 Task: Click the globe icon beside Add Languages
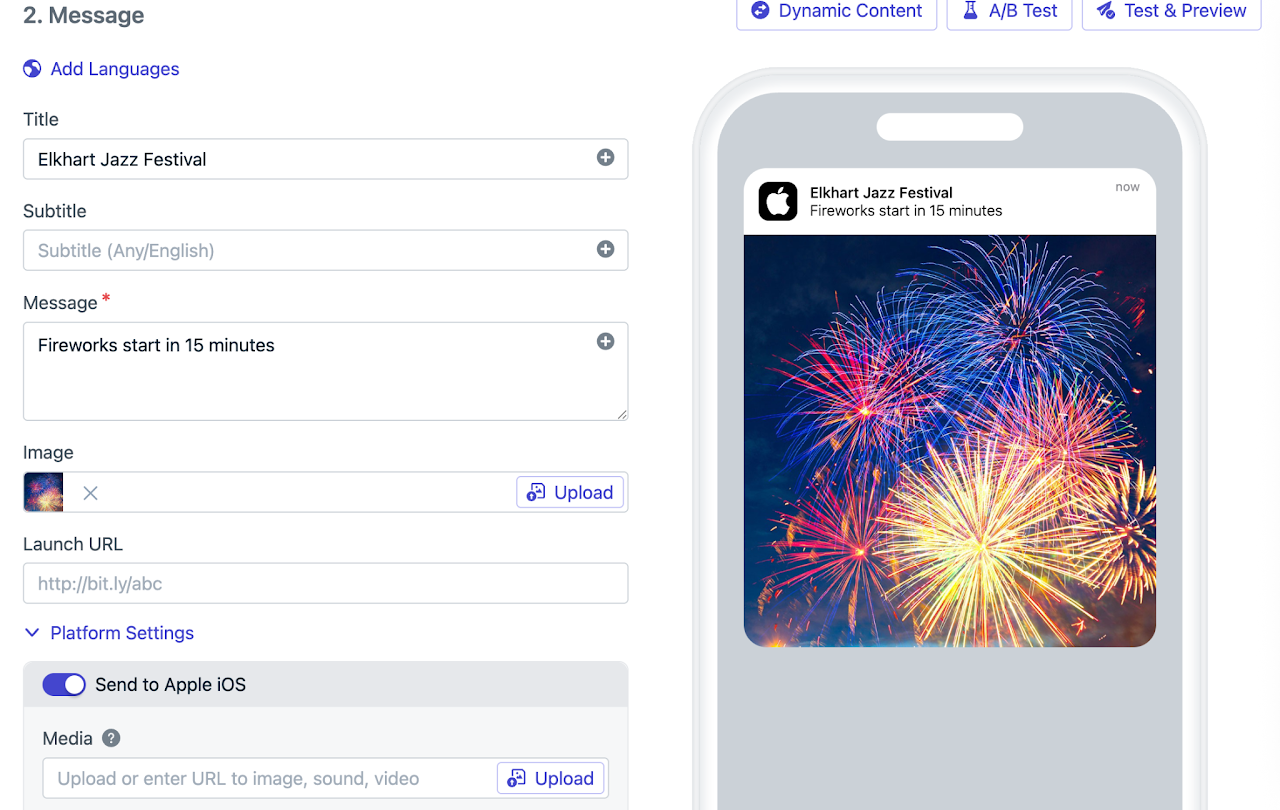(32, 69)
